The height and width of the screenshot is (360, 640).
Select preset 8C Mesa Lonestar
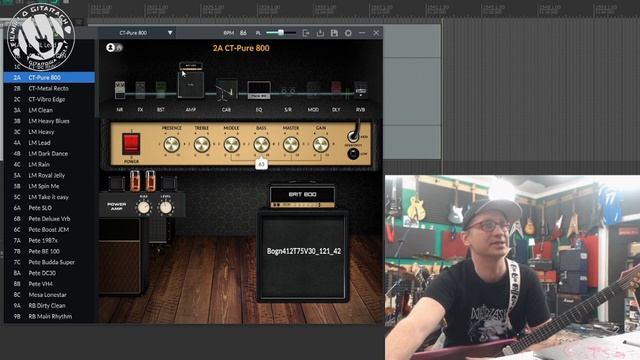49,295
